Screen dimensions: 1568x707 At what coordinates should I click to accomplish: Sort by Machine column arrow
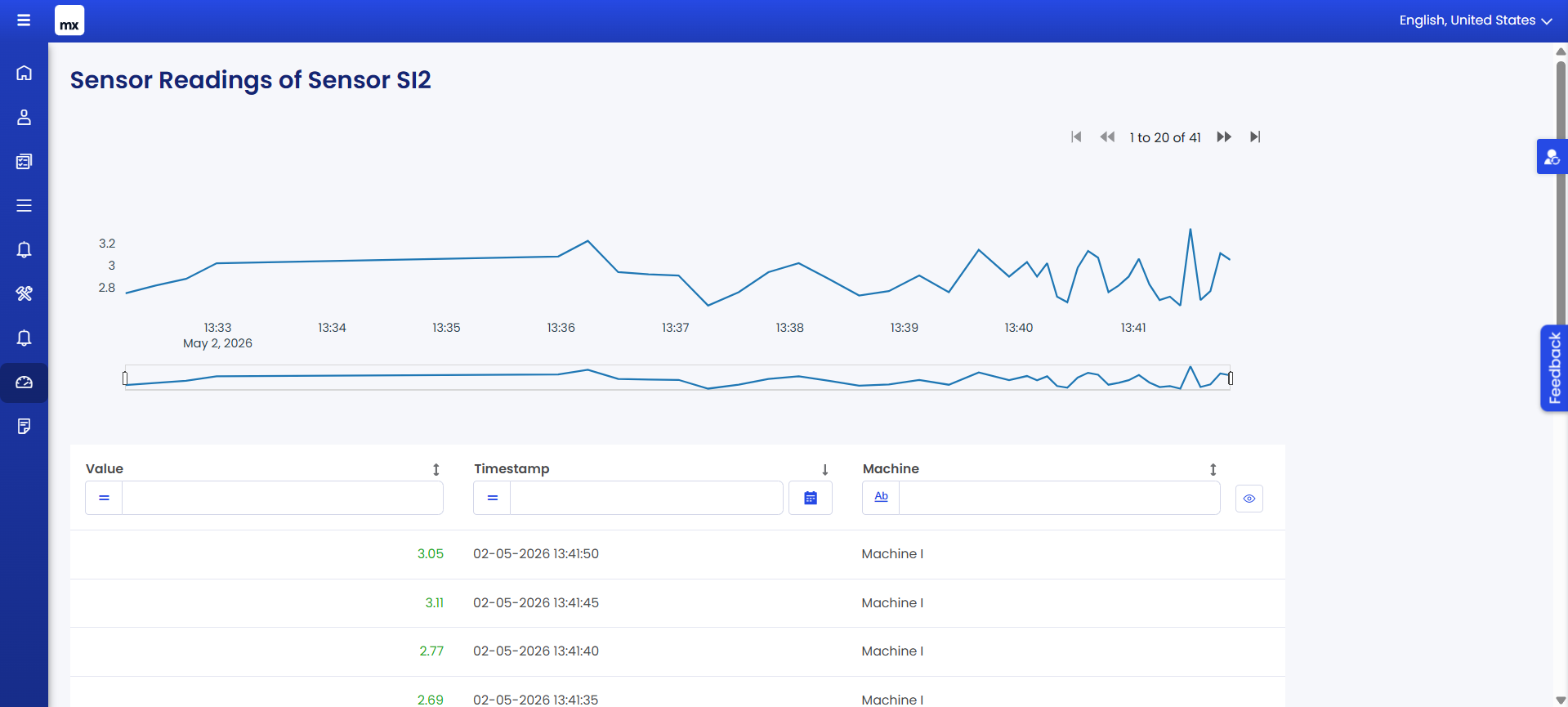pyautogui.click(x=1213, y=469)
